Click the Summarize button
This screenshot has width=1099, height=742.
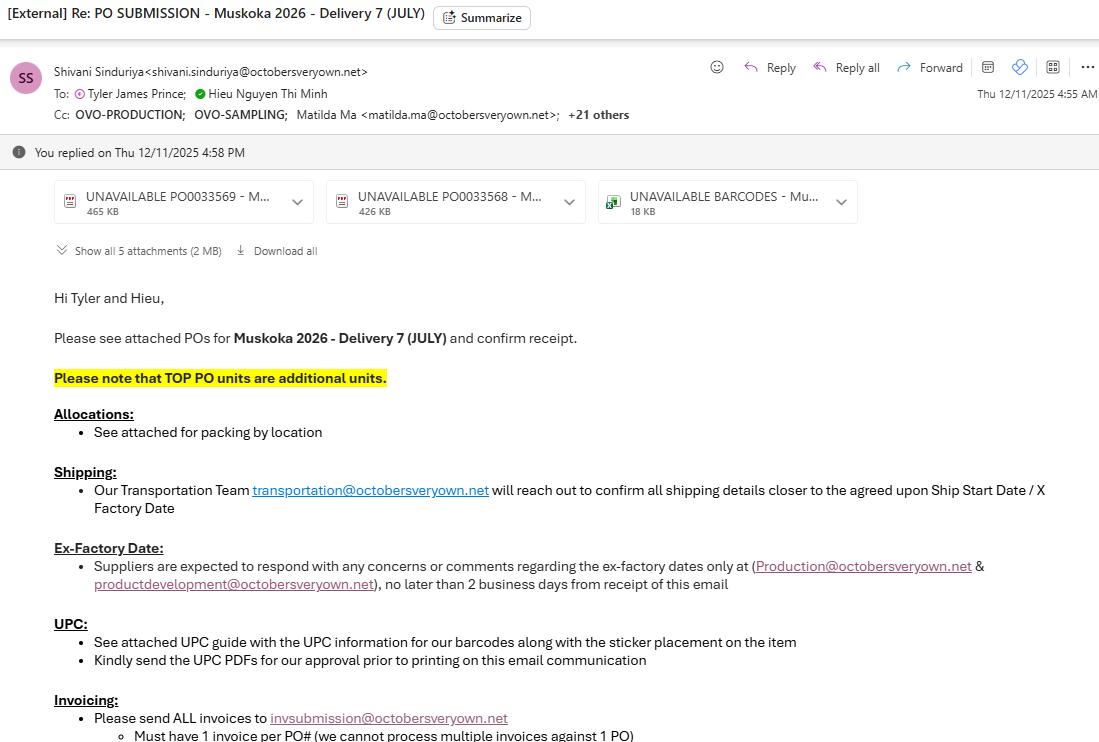pyautogui.click(x=482, y=18)
